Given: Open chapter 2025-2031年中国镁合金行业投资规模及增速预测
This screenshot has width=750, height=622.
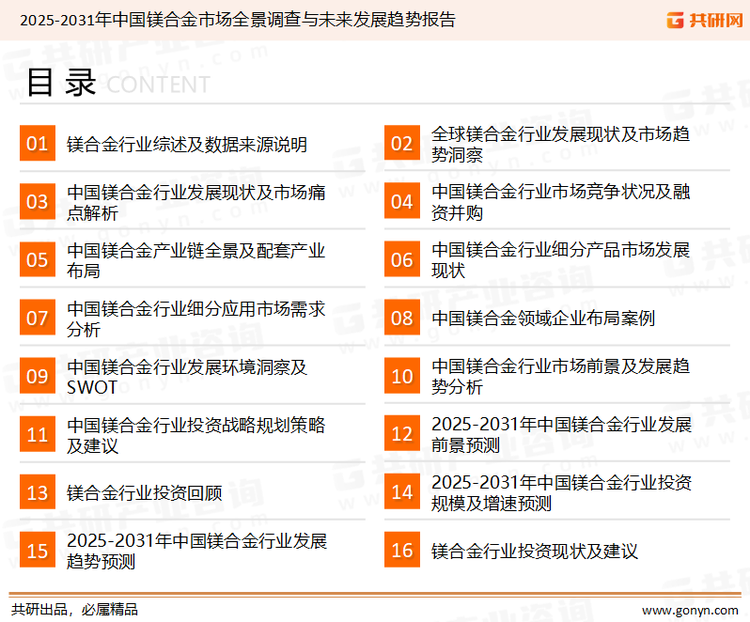Looking at the screenshot, I should click(x=562, y=493).
